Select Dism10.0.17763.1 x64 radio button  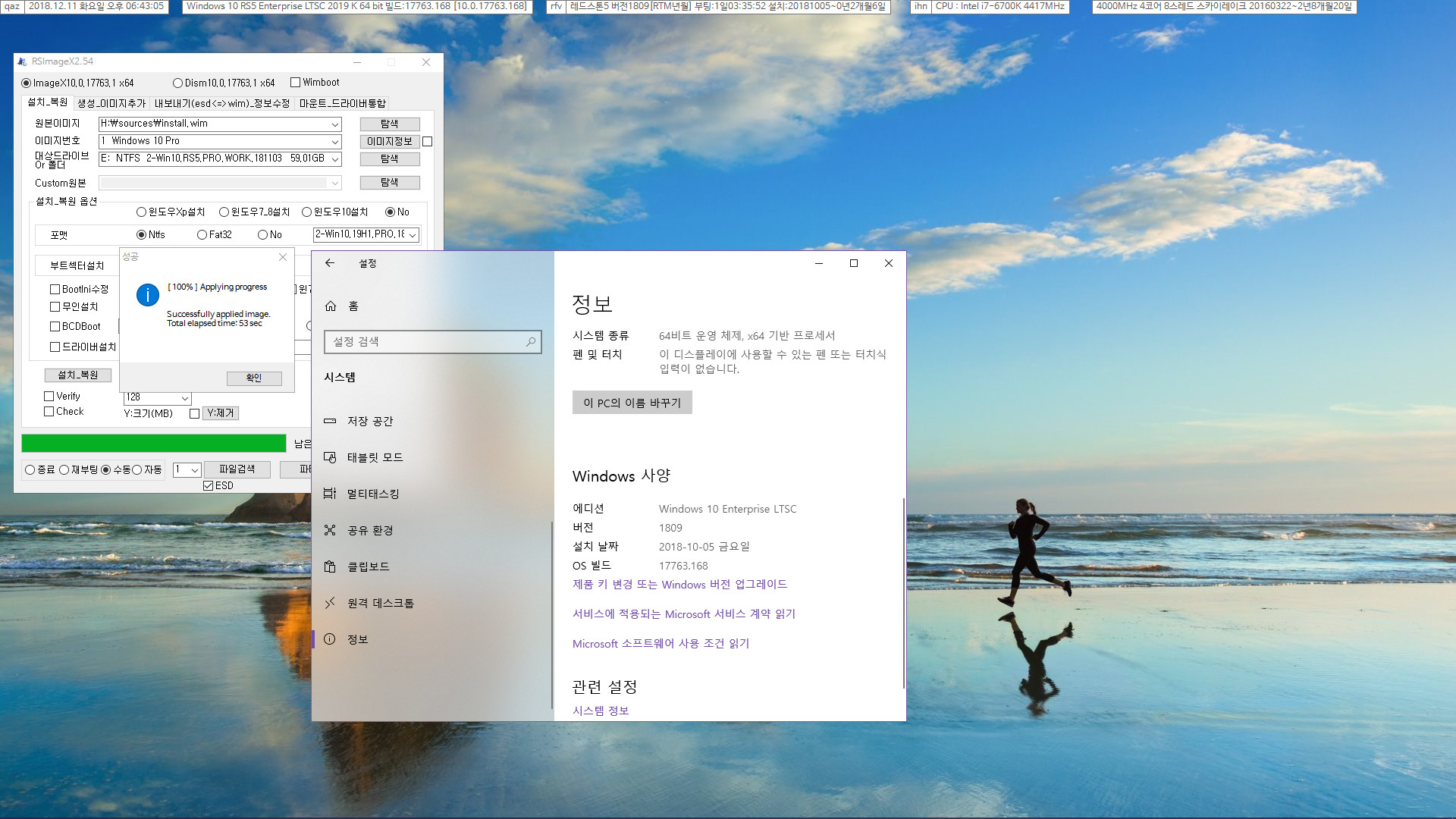(177, 83)
